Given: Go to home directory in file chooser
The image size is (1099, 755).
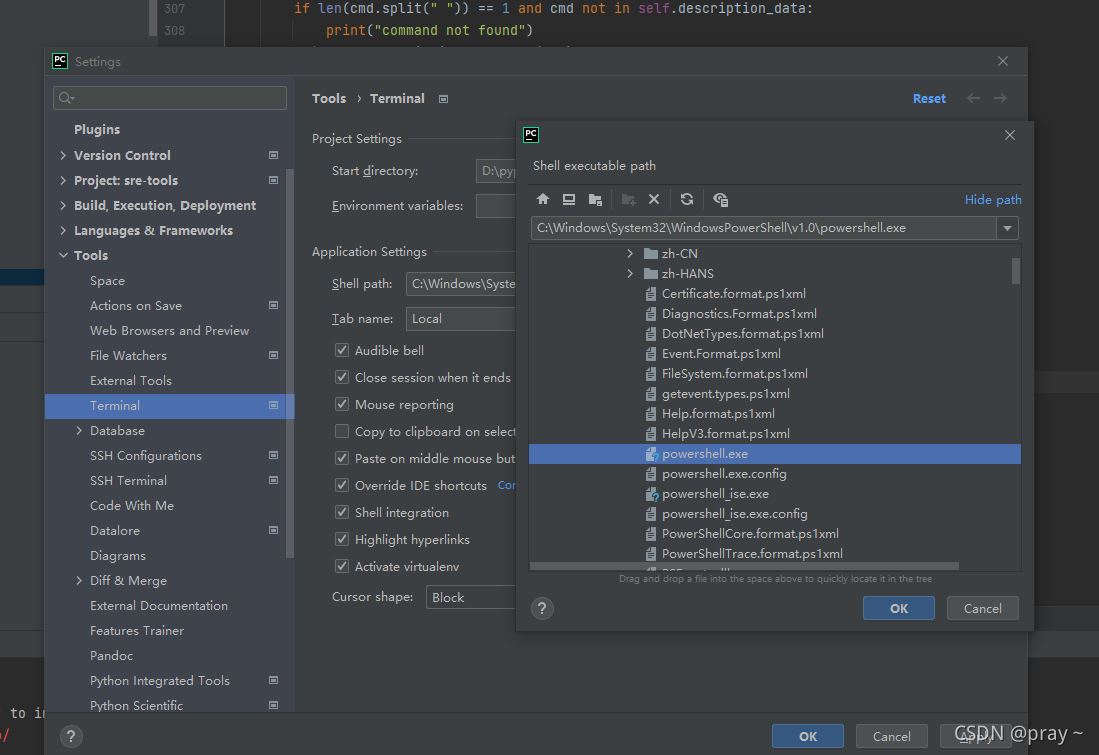Looking at the screenshot, I should coord(543,200).
